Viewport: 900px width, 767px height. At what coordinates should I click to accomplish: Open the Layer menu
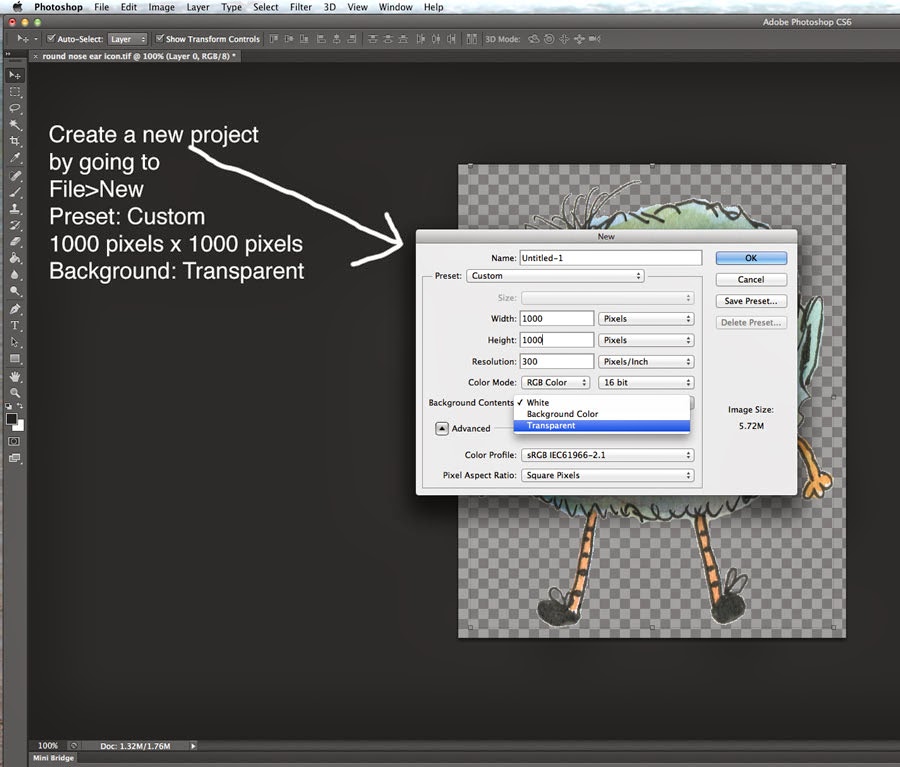coord(197,7)
